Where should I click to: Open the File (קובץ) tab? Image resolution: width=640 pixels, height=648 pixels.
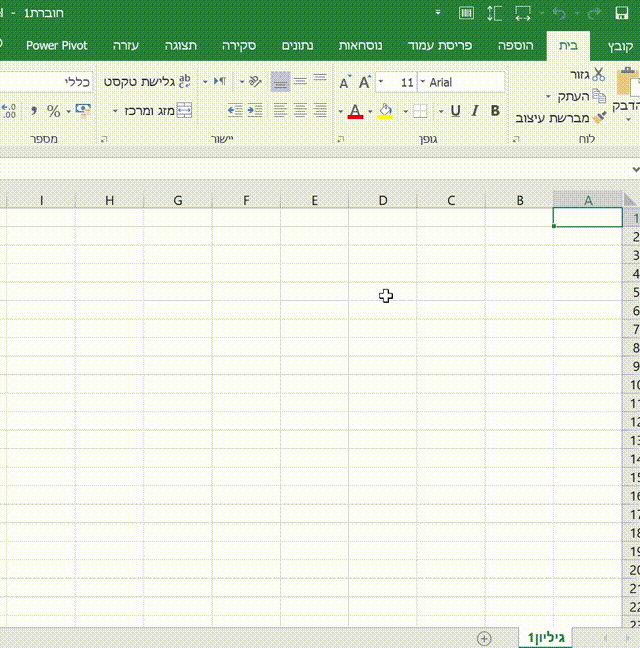click(x=620, y=45)
